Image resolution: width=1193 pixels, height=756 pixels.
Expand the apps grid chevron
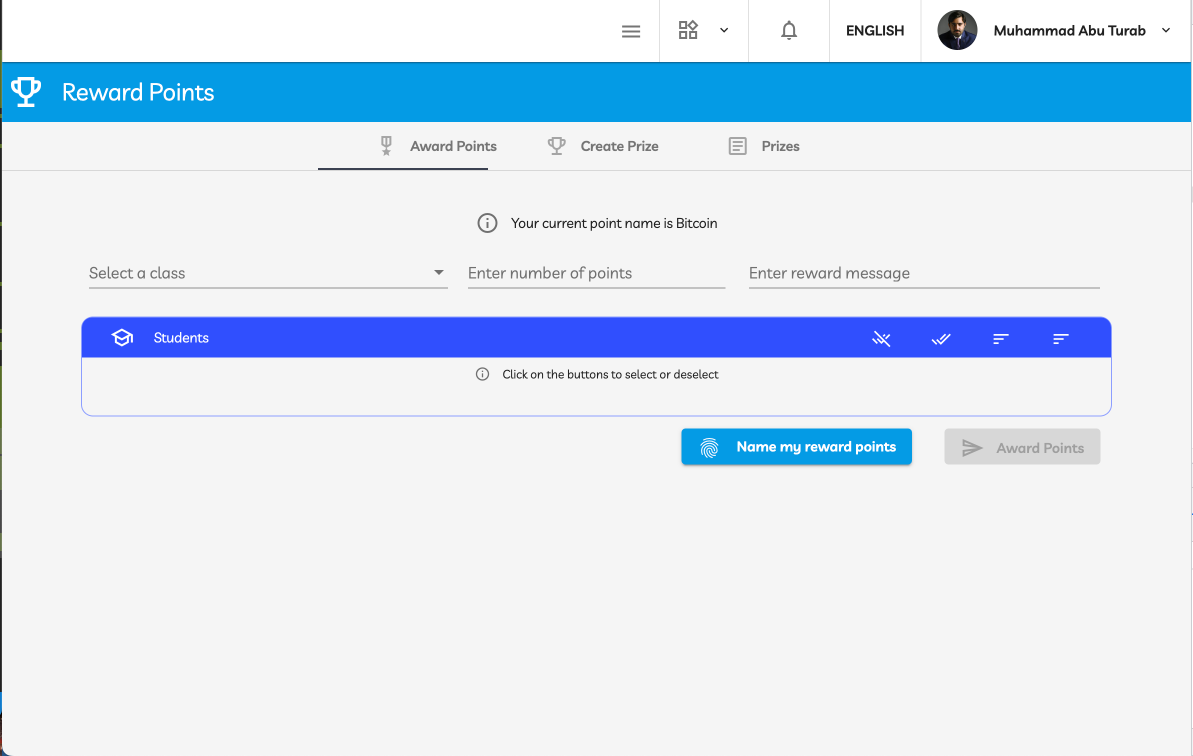point(724,30)
